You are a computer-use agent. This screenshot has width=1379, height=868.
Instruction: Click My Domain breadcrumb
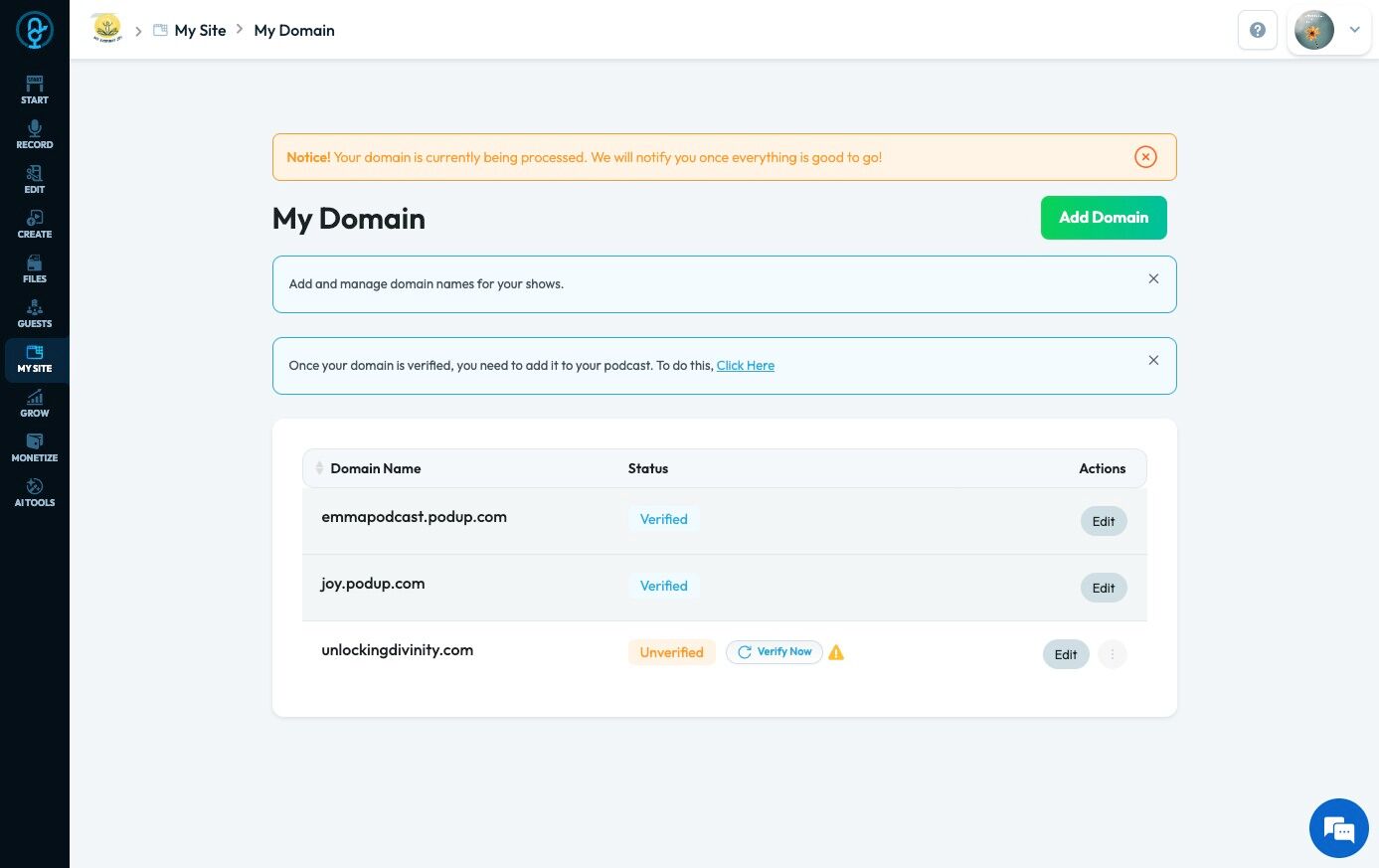click(294, 30)
